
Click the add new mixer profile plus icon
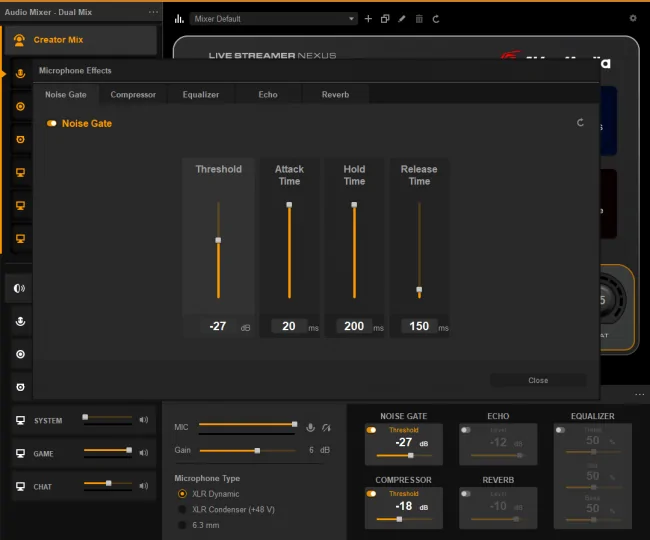tap(368, 19)
